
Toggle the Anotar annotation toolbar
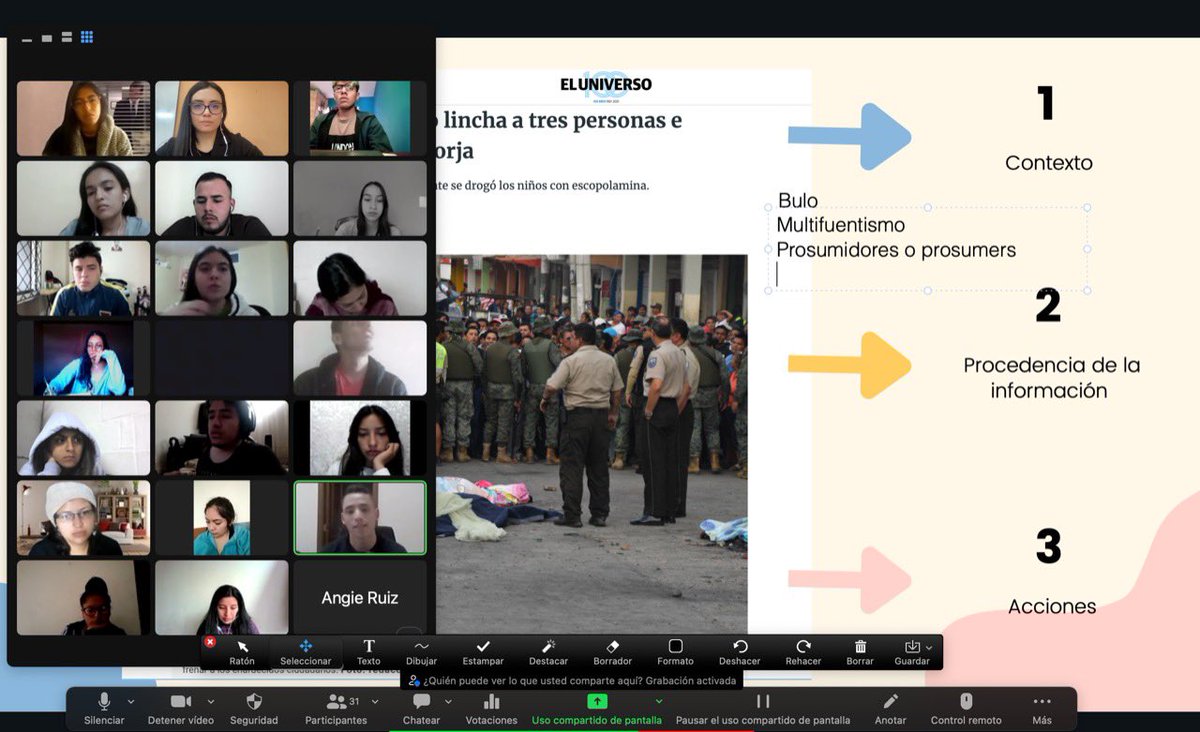pos(890,708)
